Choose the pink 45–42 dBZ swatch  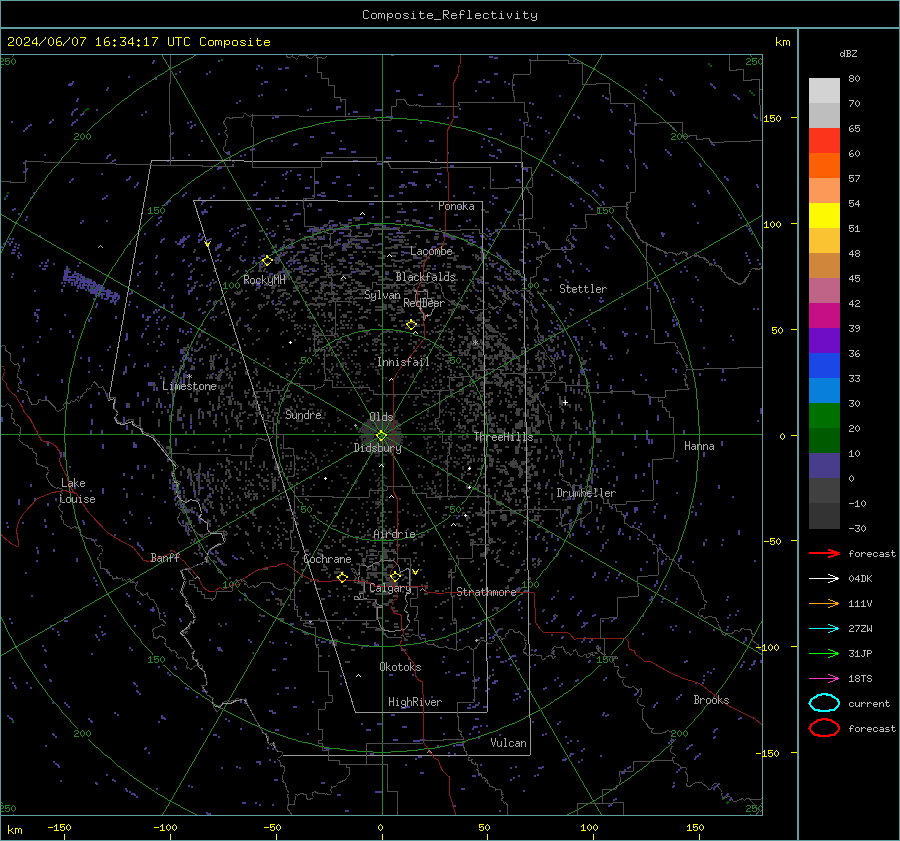tap(824, 291)
